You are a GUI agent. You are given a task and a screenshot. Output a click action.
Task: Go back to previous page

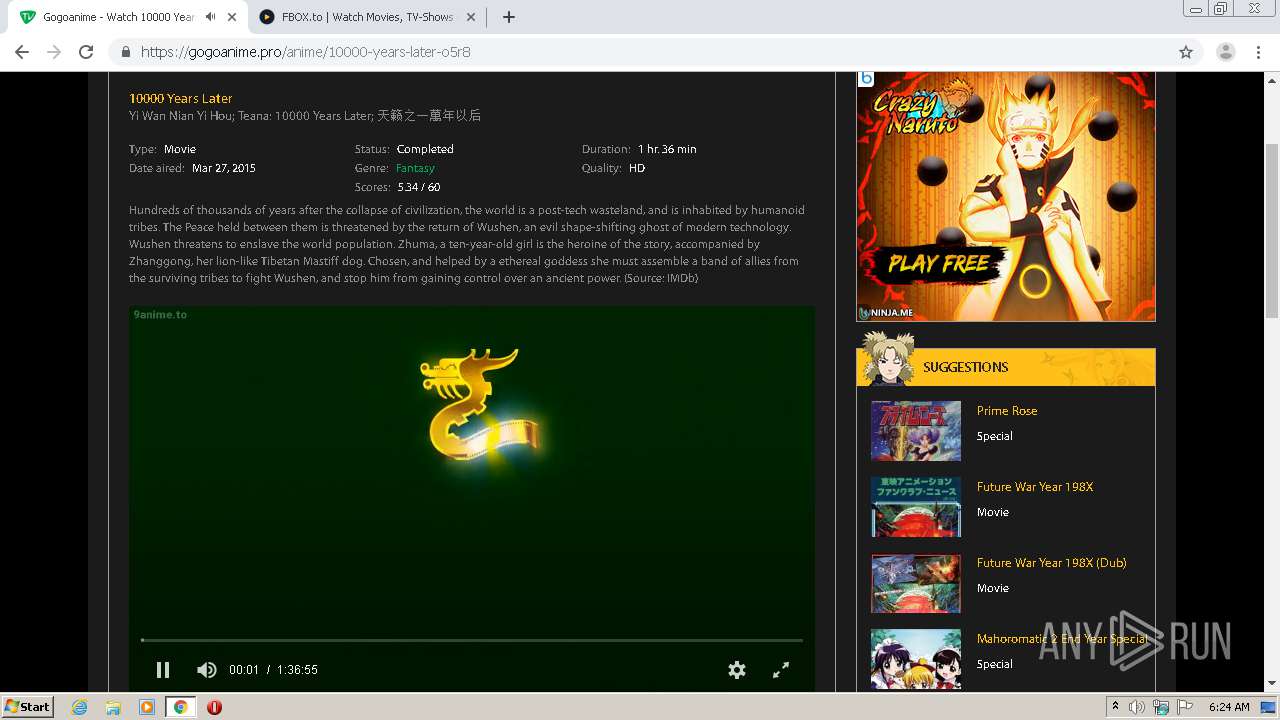(22, 52)
